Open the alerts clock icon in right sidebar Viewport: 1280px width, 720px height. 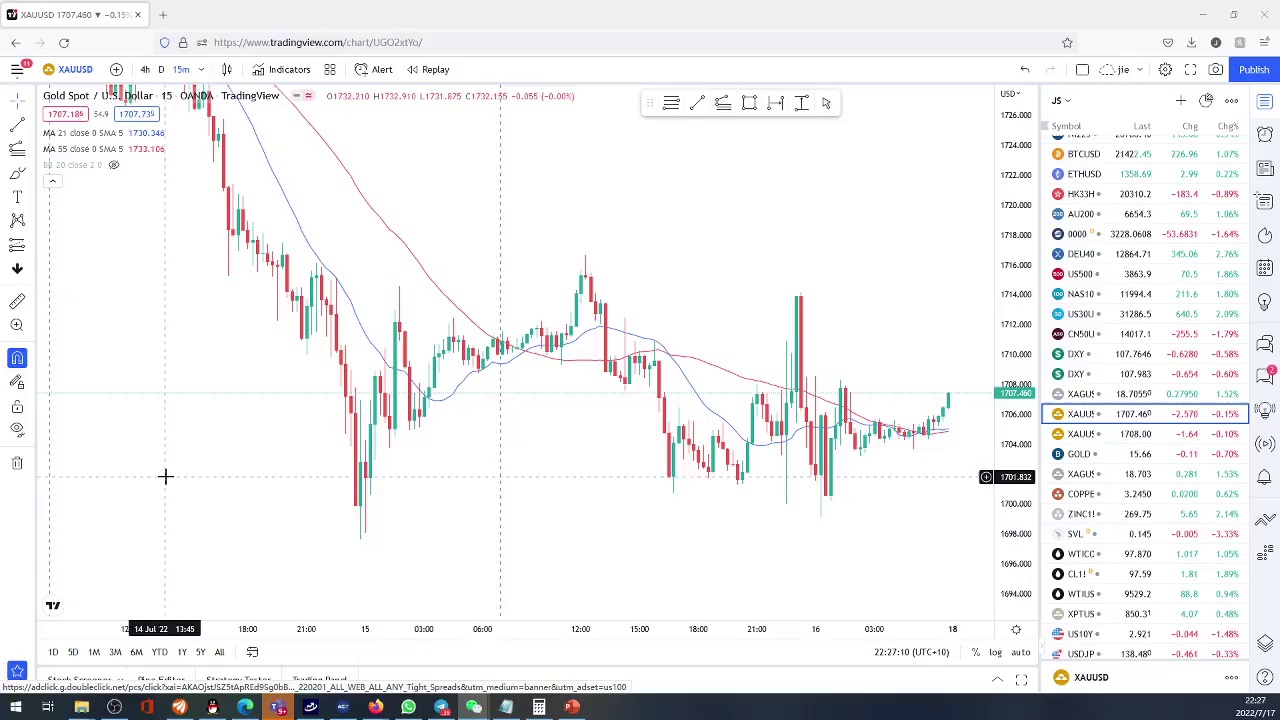point(1265,134)
